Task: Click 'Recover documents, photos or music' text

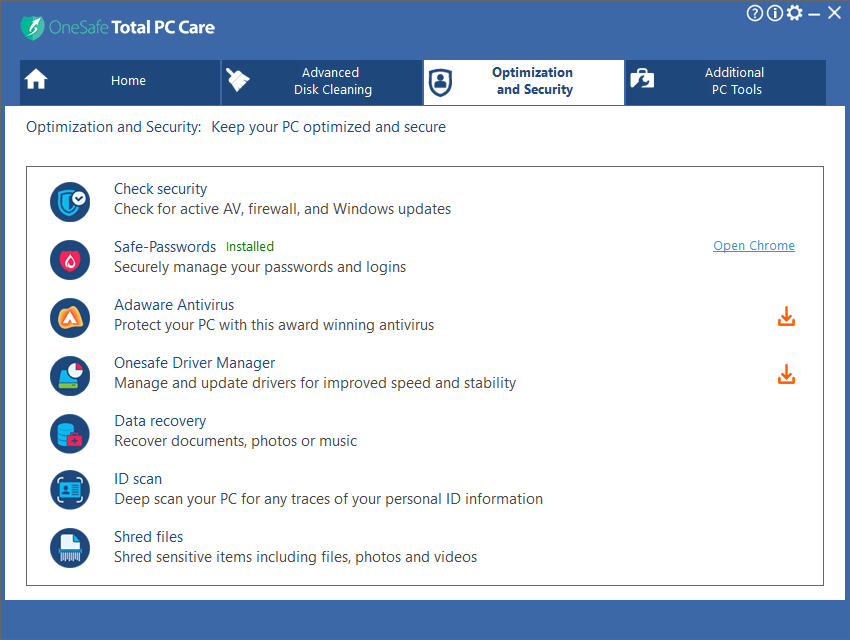Action: tap(235, 441)
